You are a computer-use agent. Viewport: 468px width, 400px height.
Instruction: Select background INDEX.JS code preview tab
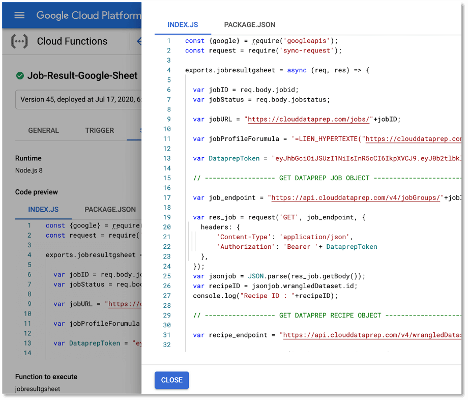43,209
